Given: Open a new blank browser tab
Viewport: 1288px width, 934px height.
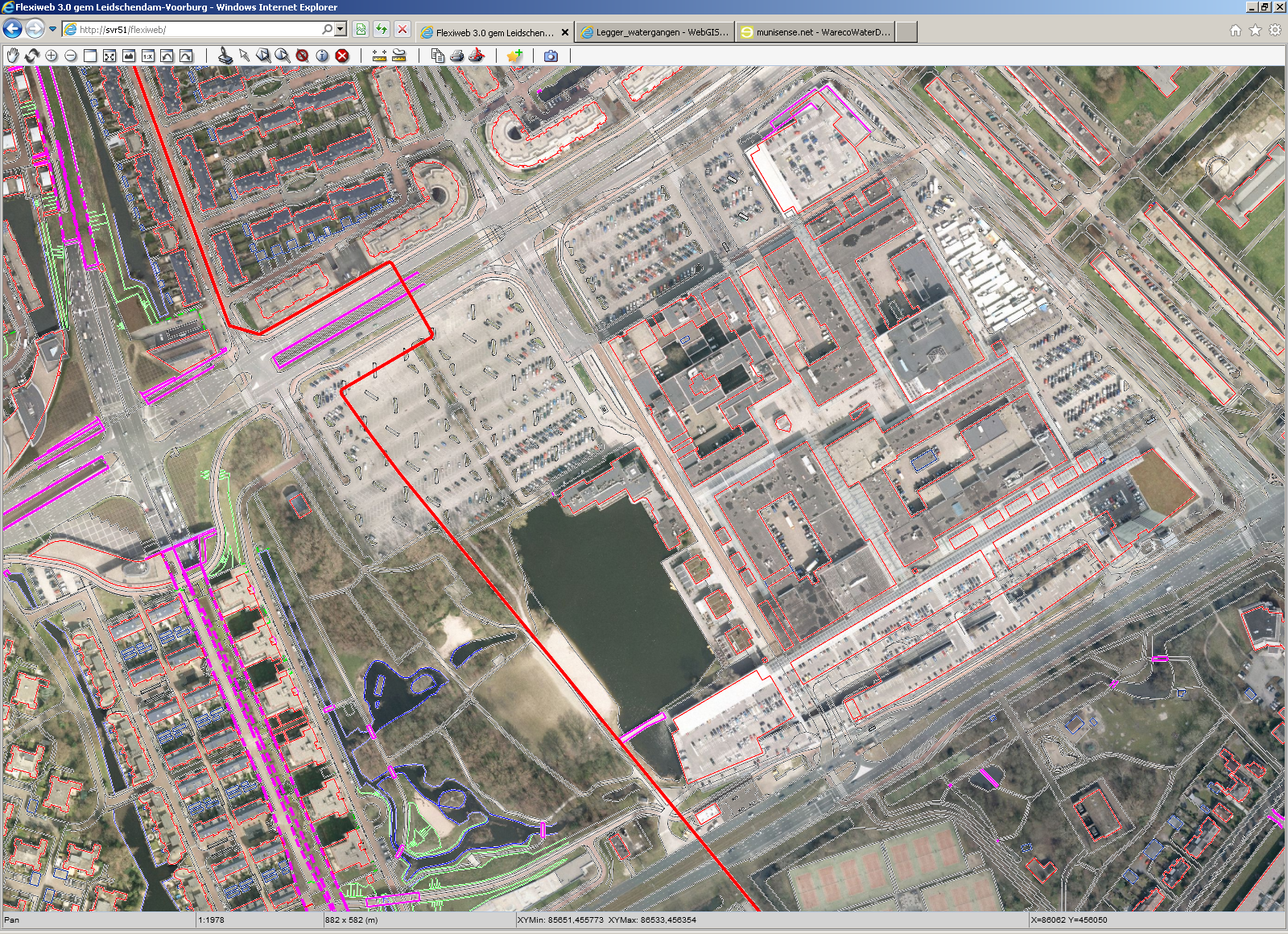Looking at the screenshot, I should pos(906,32).
